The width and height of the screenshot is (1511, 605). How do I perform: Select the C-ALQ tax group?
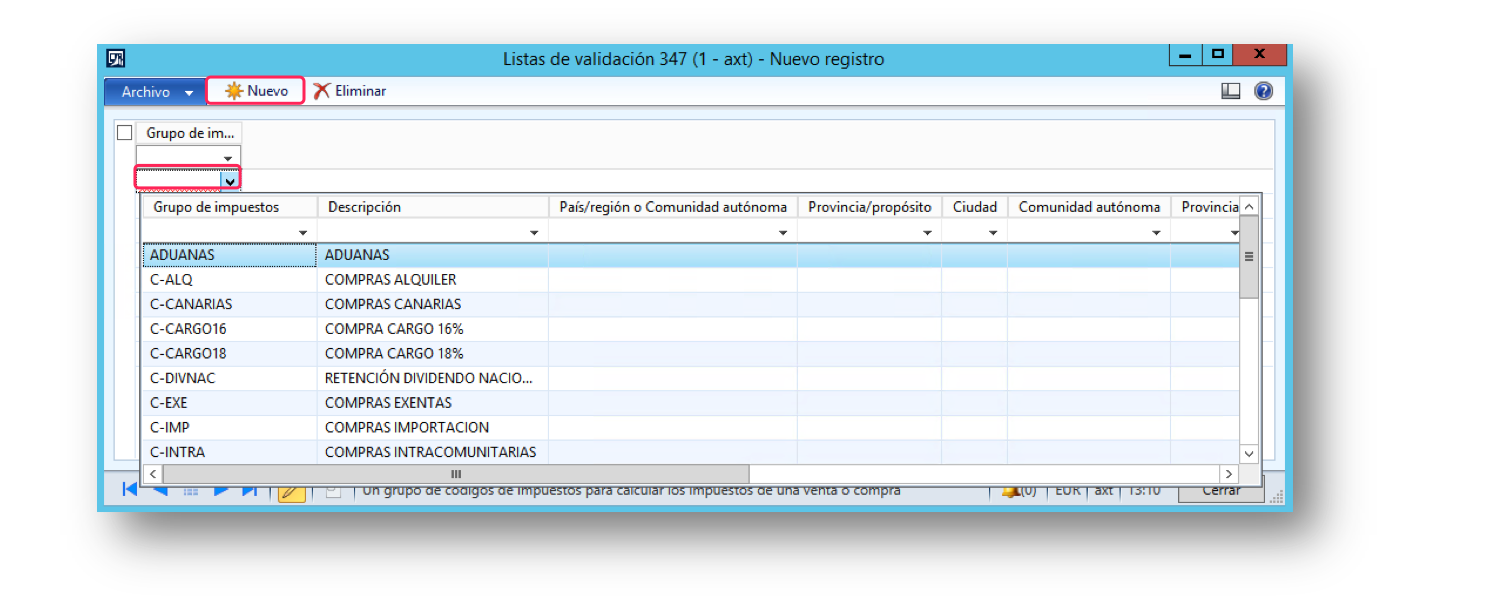tap(230, 280)
